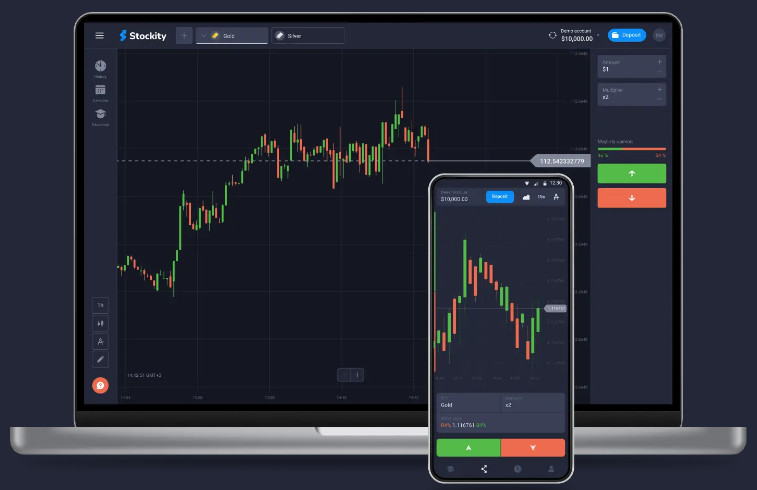
Task: Tap the phone's status bar battery icon
Action: pyautogui.click(x=545, y=183)
